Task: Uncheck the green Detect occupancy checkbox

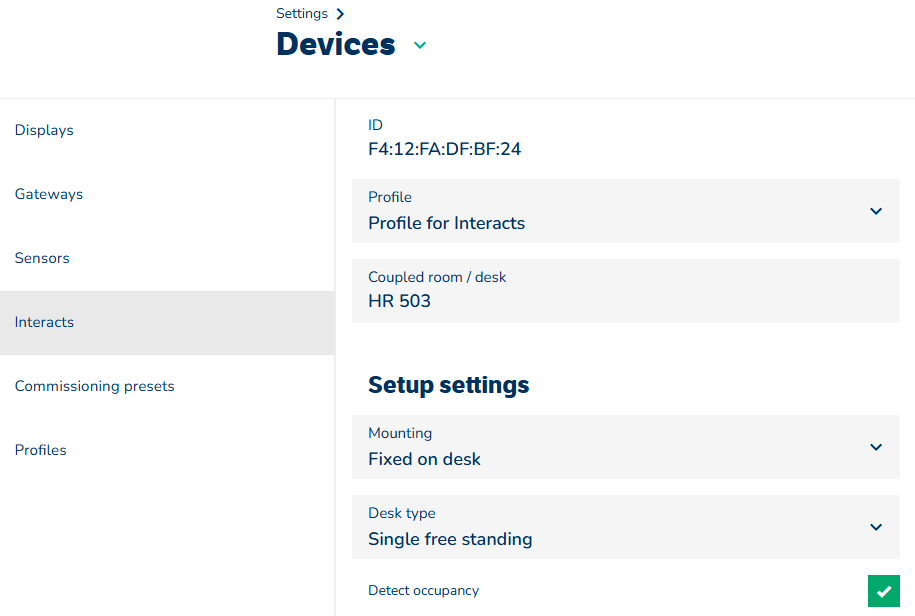Action: point(883,591)
